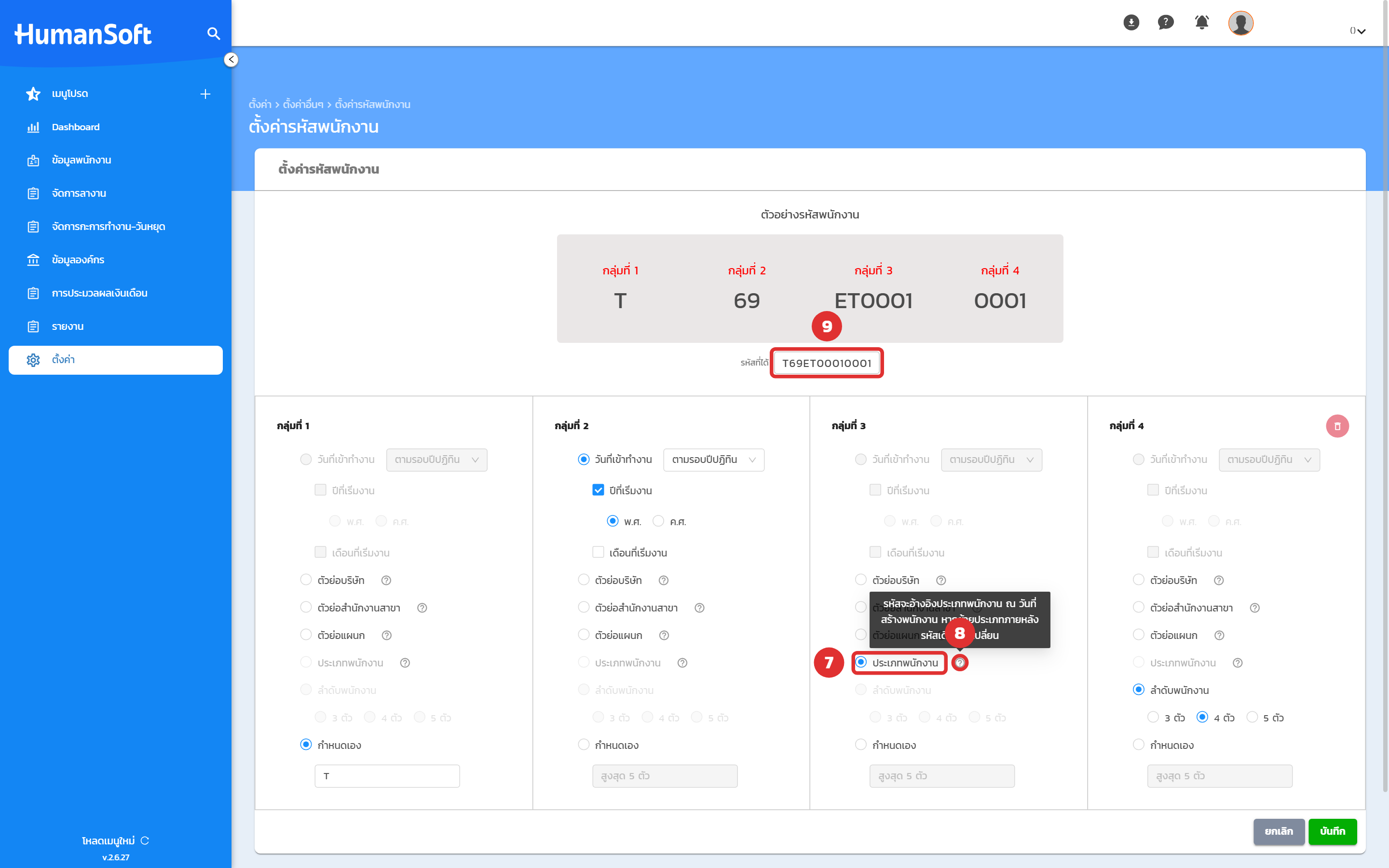
Task: Show the help tip for ตัวย่อบริษัท in กลุ่มที่ 1
Action: (386, 581)
